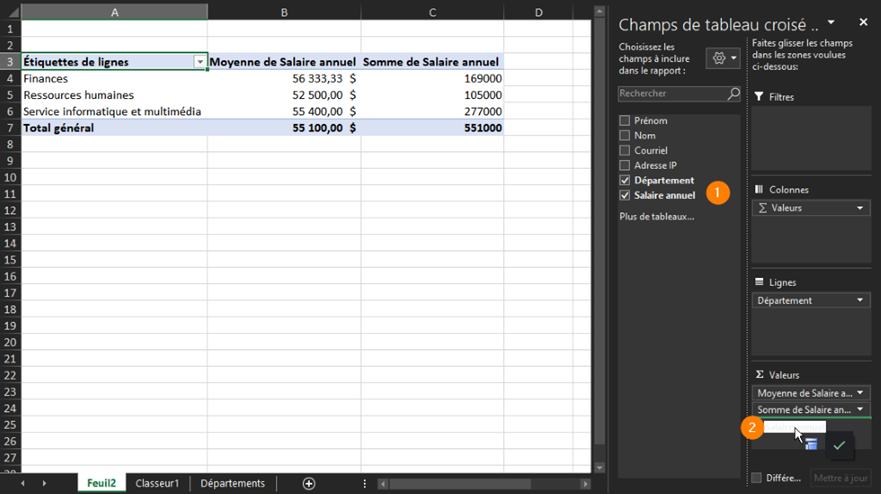Image resolution: width=881 pixels, height=494 pixels.
Task: Open the field list tools gear menu
Action: click(722, 58)
